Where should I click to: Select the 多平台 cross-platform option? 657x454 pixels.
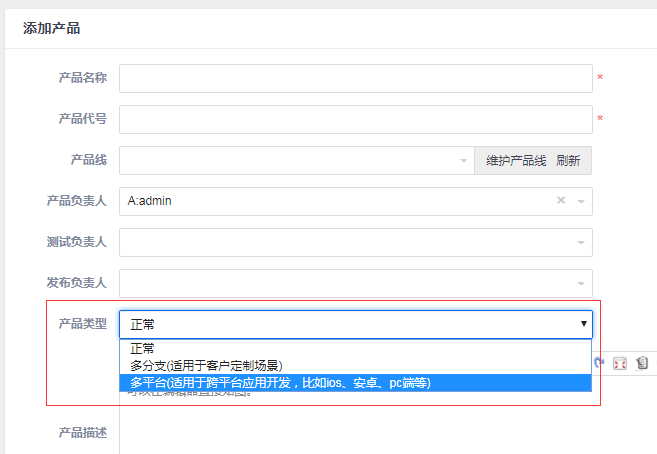click(x=355, y=383)
